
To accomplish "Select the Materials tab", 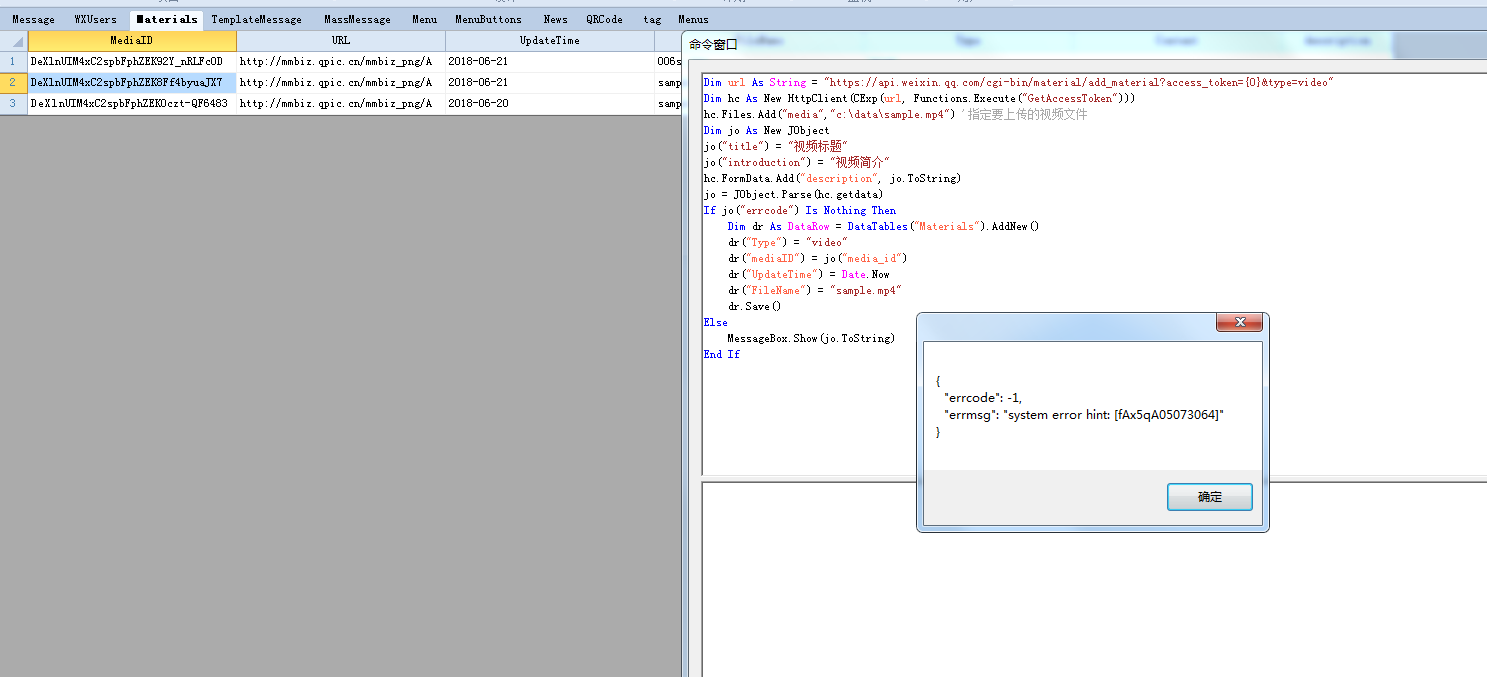I will click(x=166, y=19).
